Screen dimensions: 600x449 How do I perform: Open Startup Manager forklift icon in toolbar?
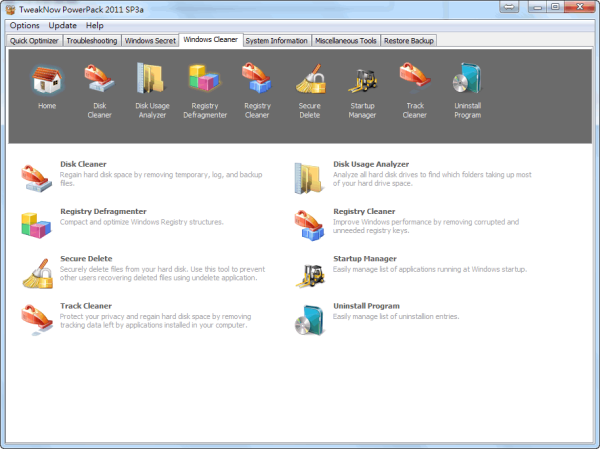pyautogui.click(x=362, y=80)
